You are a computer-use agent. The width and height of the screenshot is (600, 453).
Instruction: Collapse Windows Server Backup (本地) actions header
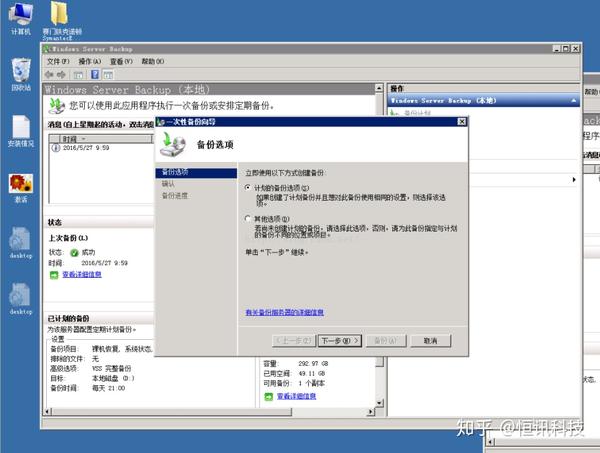tap(574, 101)
